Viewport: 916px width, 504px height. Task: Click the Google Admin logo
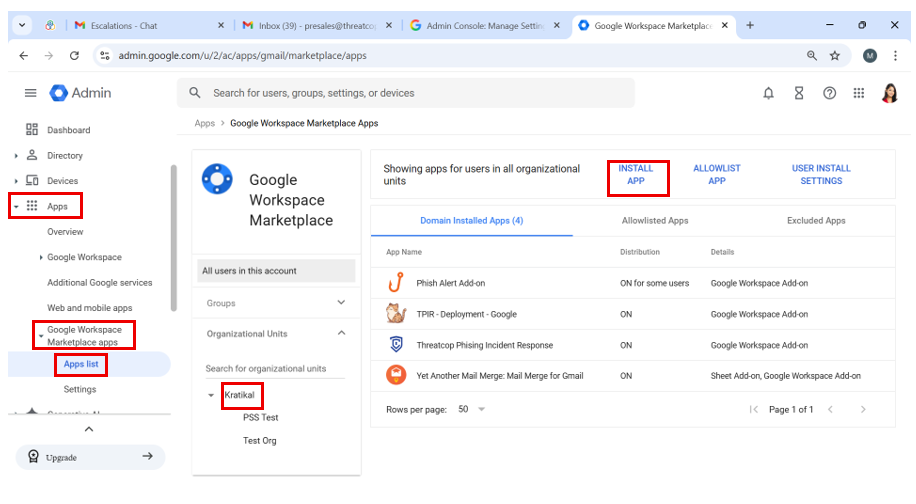[80, 93]
